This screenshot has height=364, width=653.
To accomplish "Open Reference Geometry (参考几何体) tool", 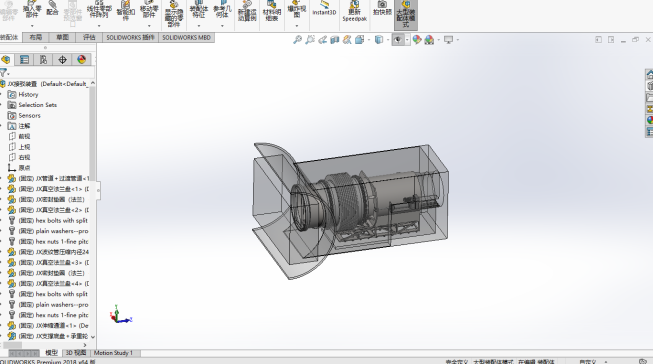I will click(222, 10).
